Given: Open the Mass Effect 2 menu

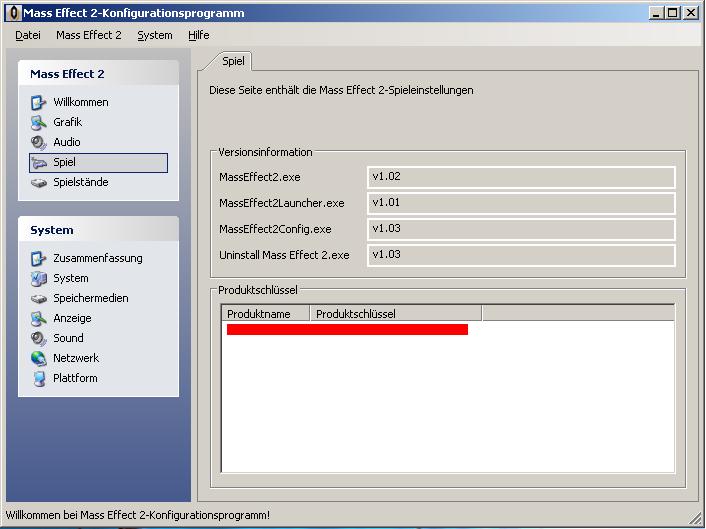Looking at the screenshot, I should coord(88,35).
